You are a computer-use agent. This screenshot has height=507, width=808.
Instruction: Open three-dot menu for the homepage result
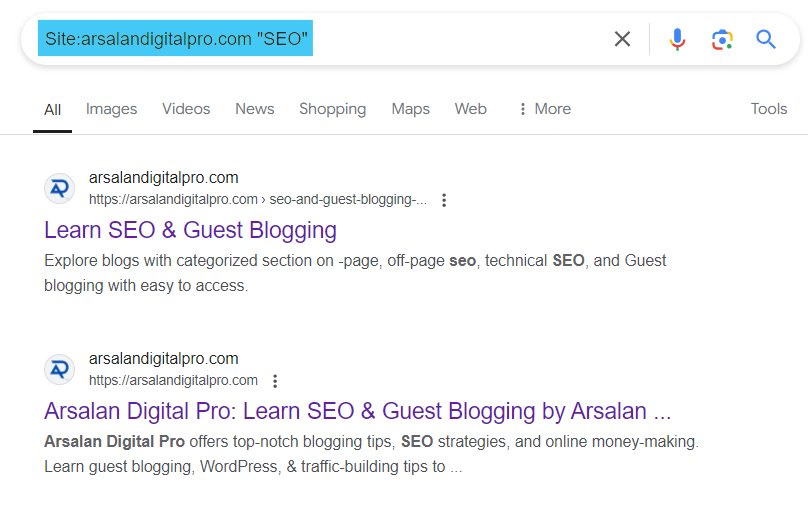pyautogui.click(x=275, y=381)
